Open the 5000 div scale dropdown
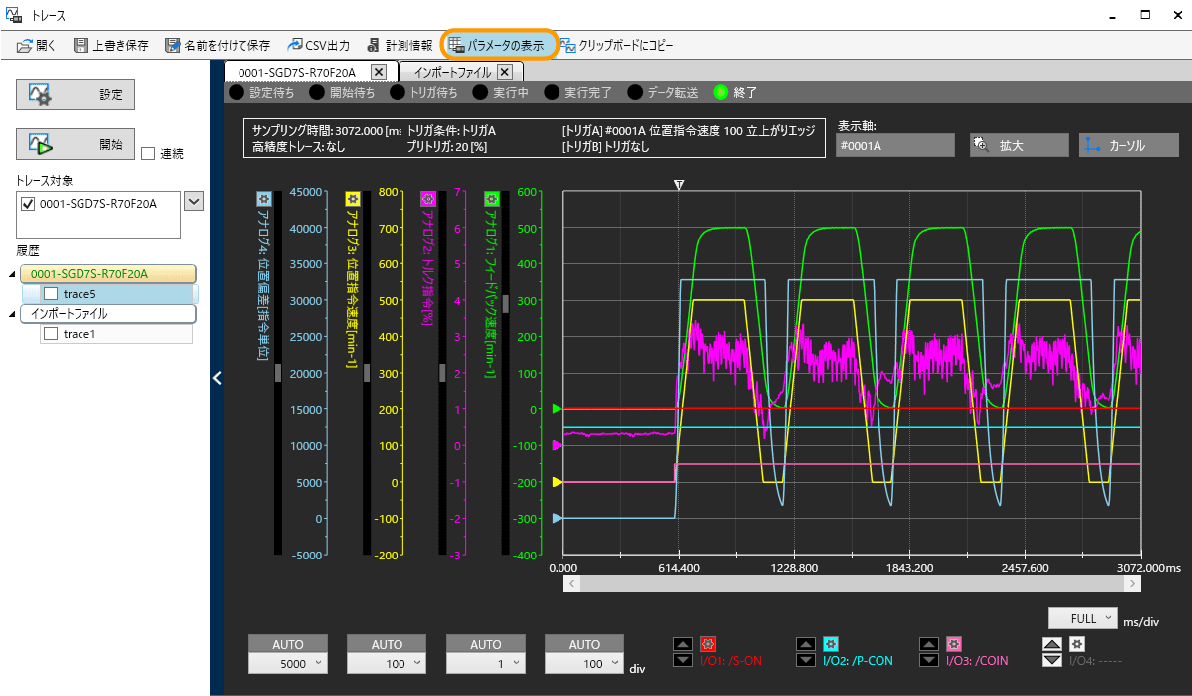This screenshot has width=1192, height=696. 288,664
